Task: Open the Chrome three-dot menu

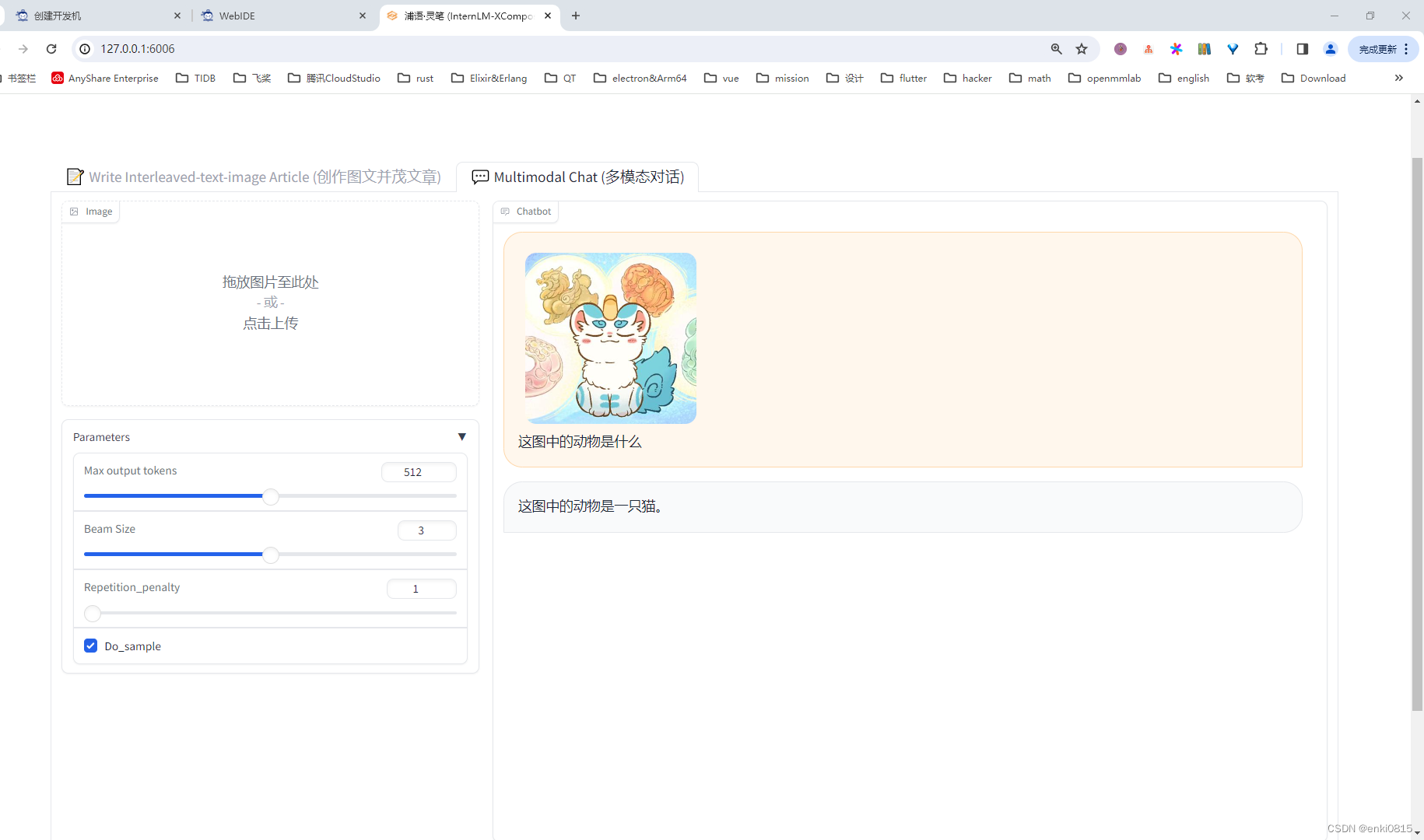Action: (1407, 49)
